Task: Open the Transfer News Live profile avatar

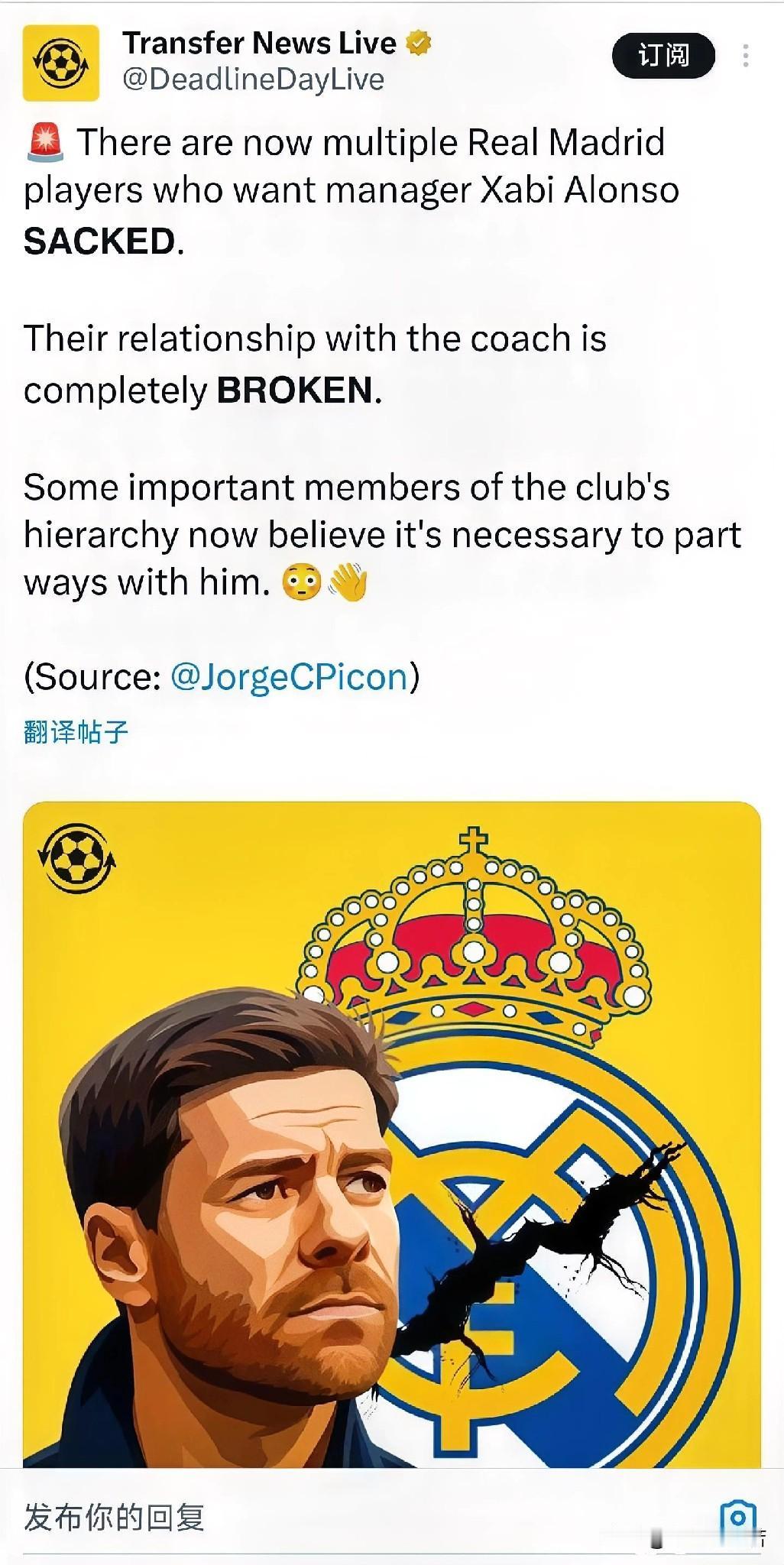Action: (x=61, y=63)
